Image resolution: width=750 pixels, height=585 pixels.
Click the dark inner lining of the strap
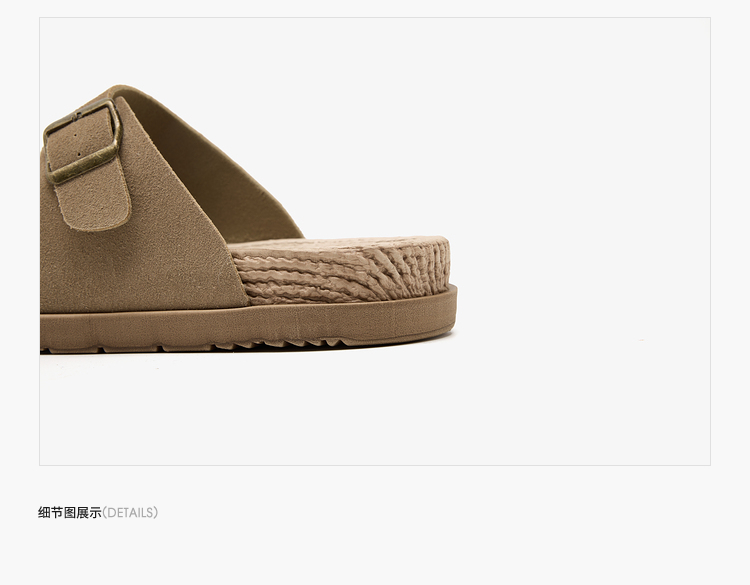tap(215, 172)
